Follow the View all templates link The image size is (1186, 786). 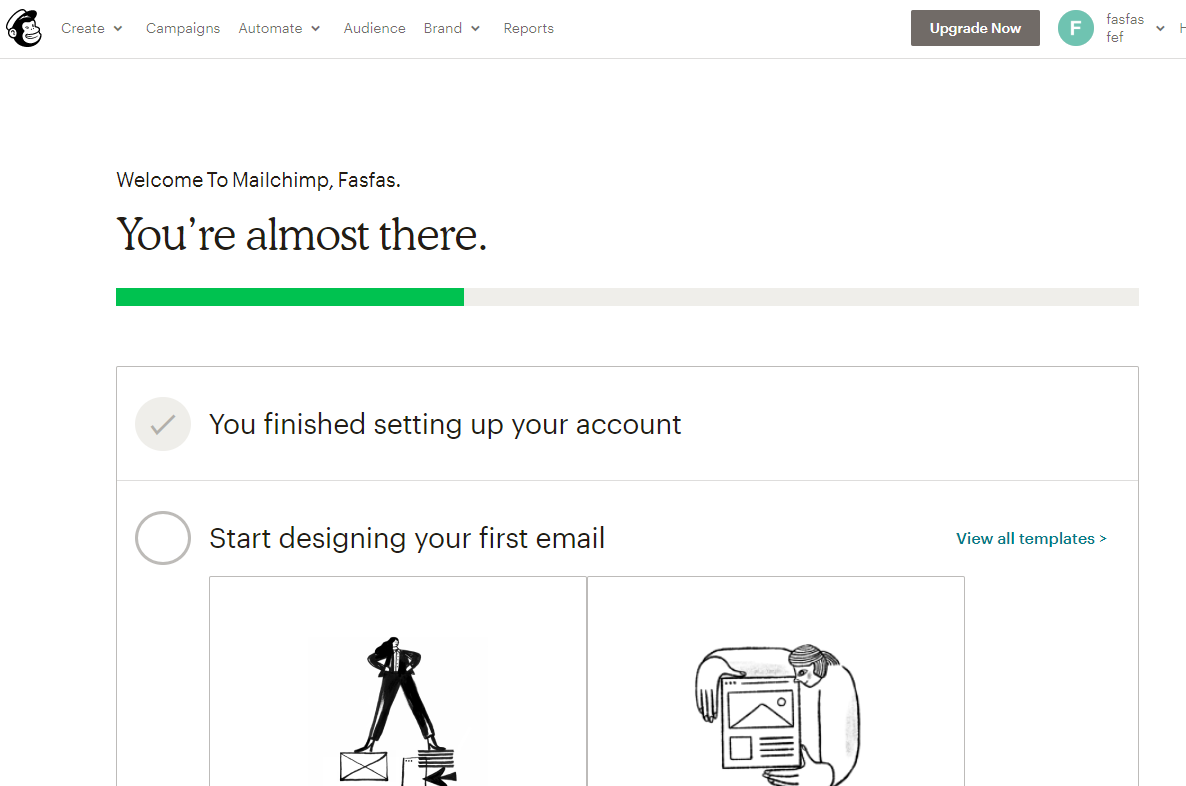(x=1031, y=538)
